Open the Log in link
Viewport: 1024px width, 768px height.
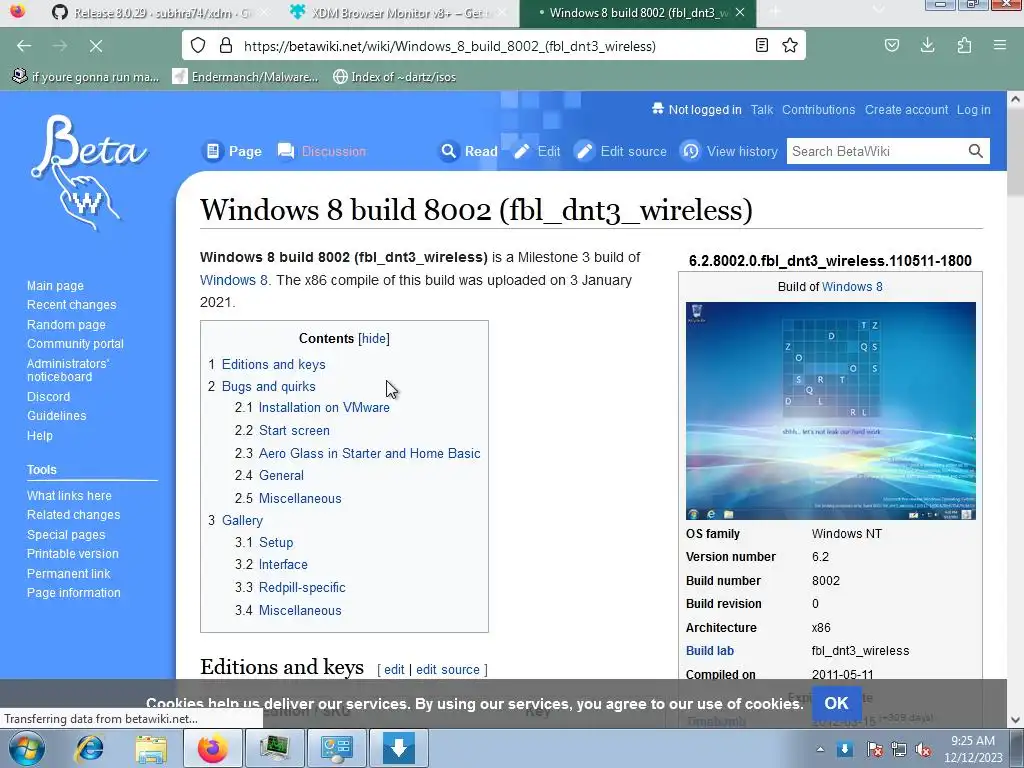coord(973,110)
